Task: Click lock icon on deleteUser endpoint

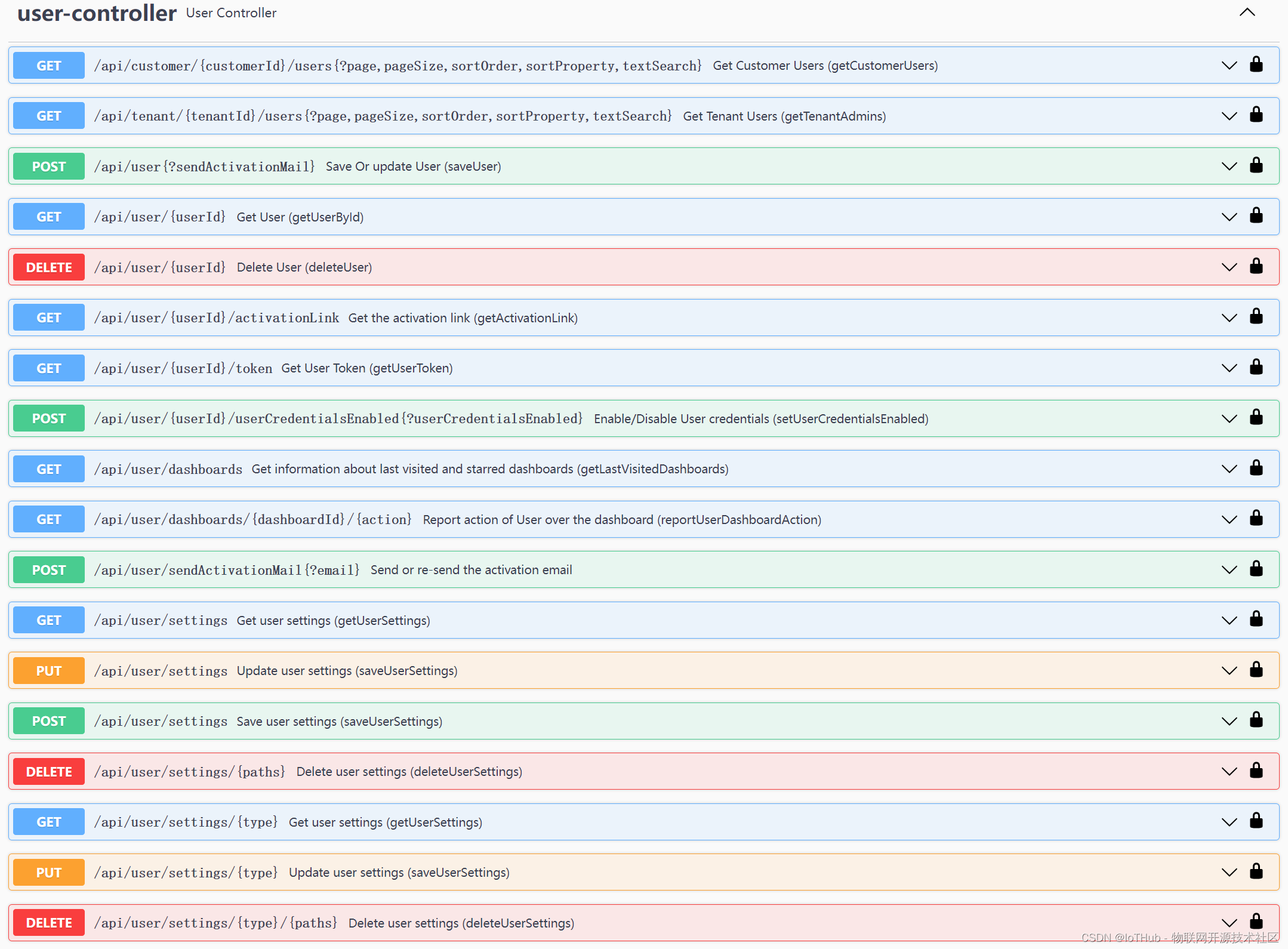Action: pyautogui.click(x=1256, y=266)
